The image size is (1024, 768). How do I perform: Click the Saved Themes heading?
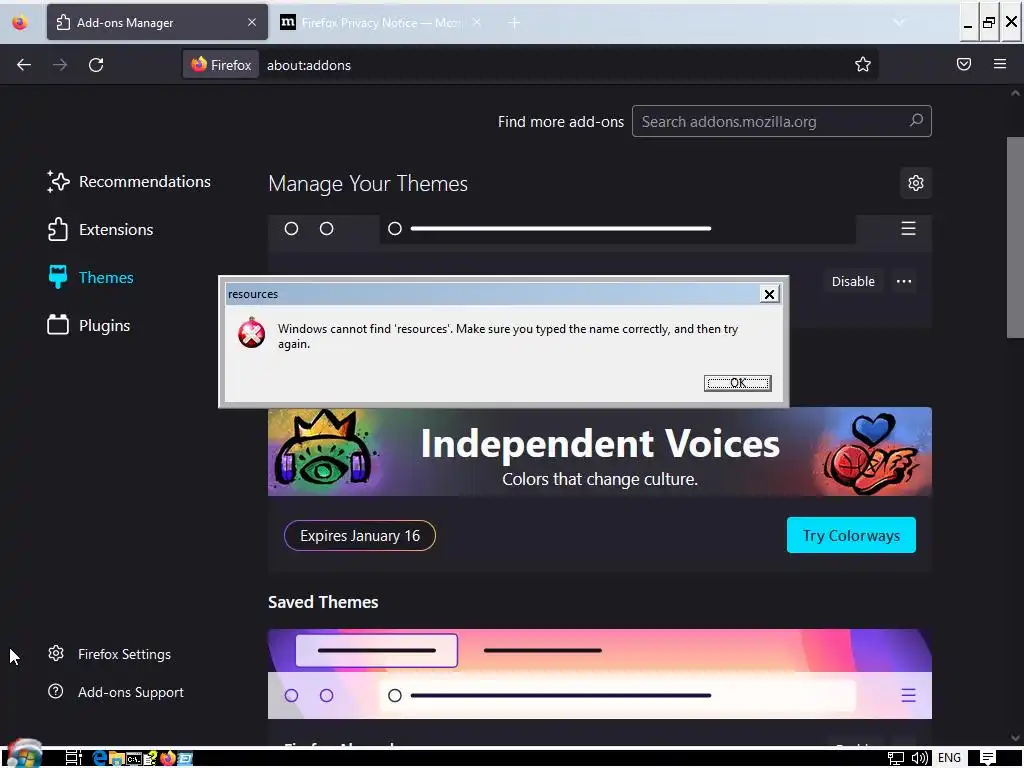(x=323, y=602)
